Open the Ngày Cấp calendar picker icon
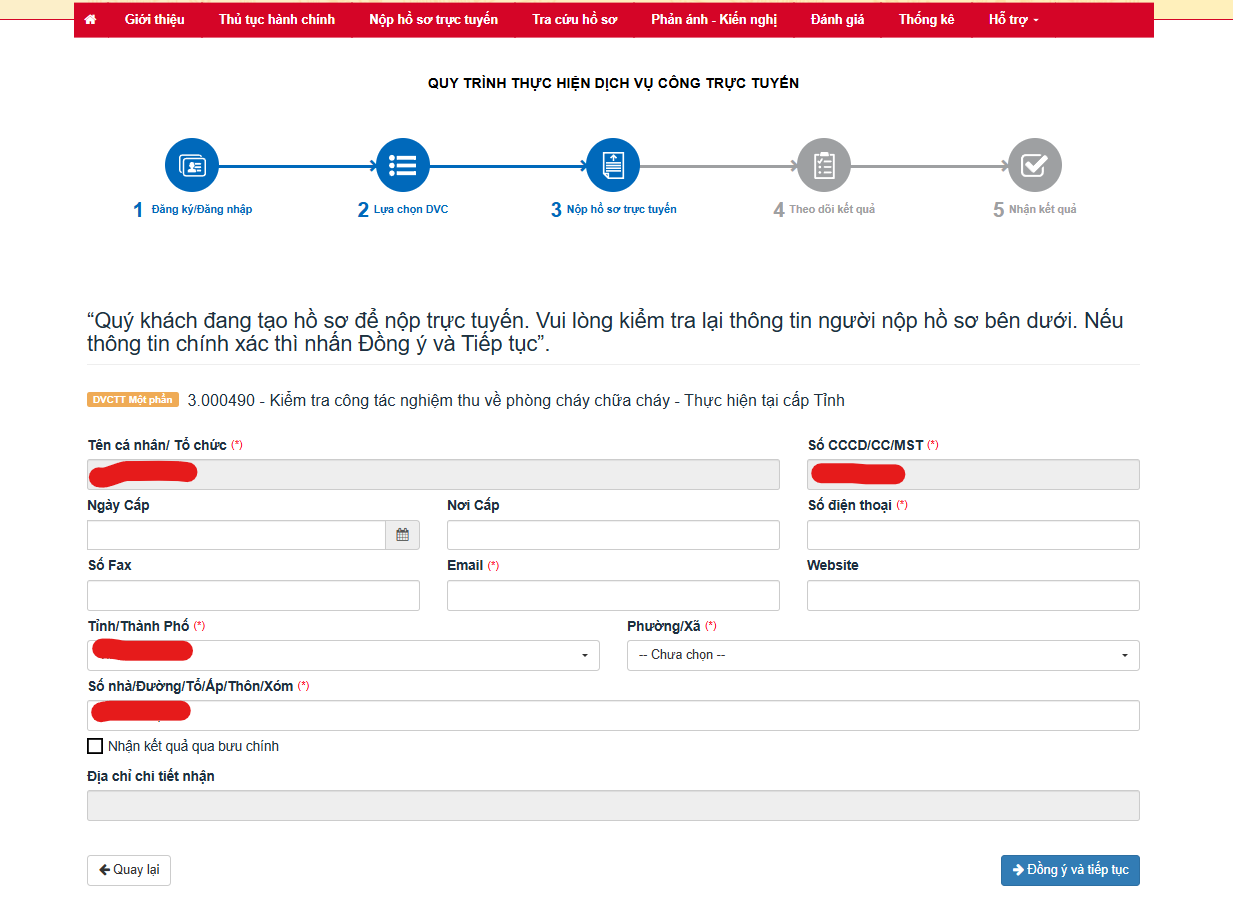1233x901 pixels. click(x=402, y=535)
